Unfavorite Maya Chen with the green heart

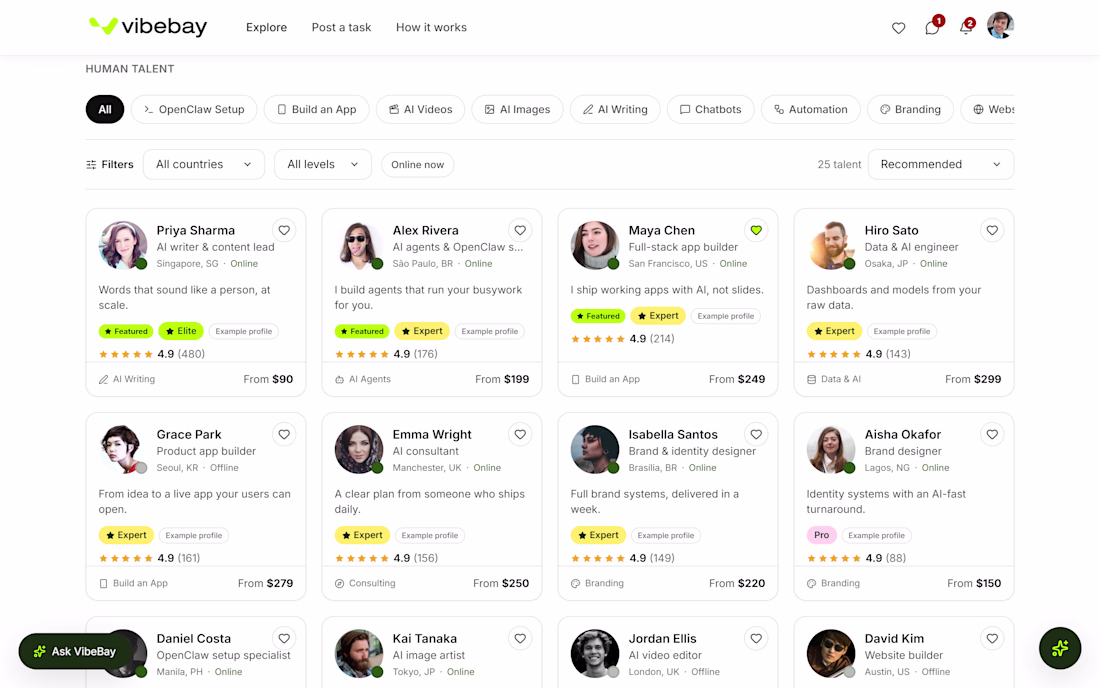756,230
